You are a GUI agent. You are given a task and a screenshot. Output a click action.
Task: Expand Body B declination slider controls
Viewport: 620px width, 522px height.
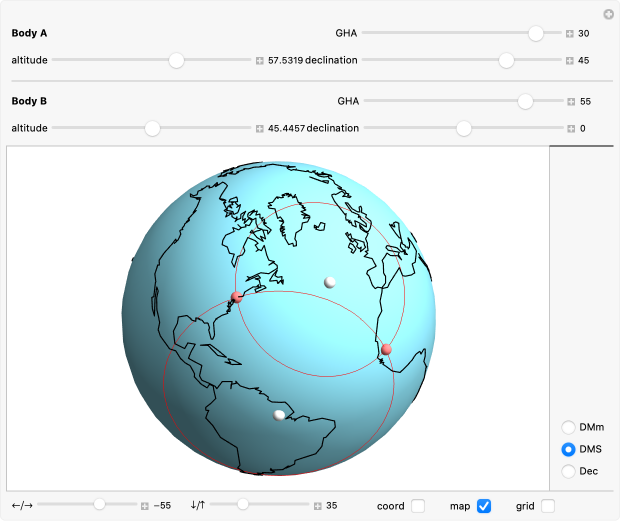point(571,129)
